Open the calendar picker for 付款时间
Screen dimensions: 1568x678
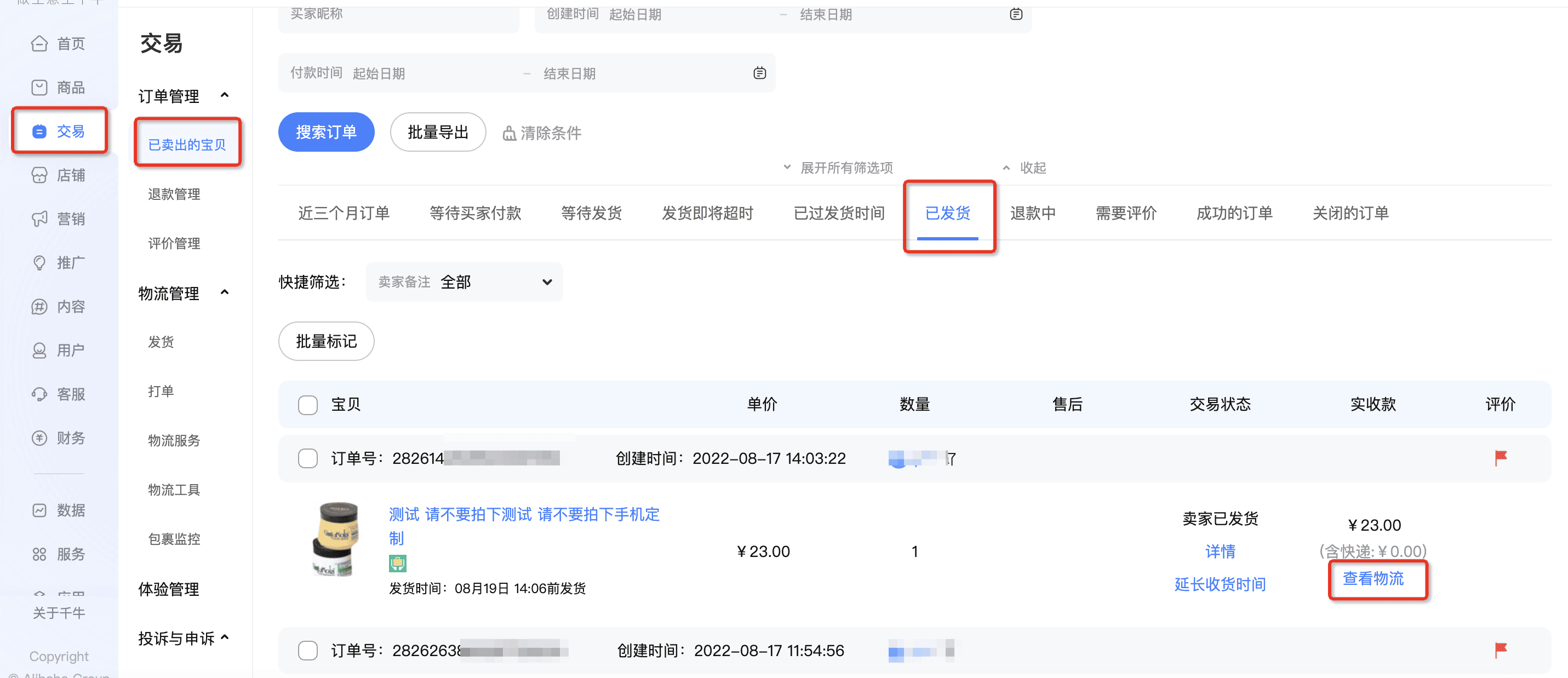(760, 72)
